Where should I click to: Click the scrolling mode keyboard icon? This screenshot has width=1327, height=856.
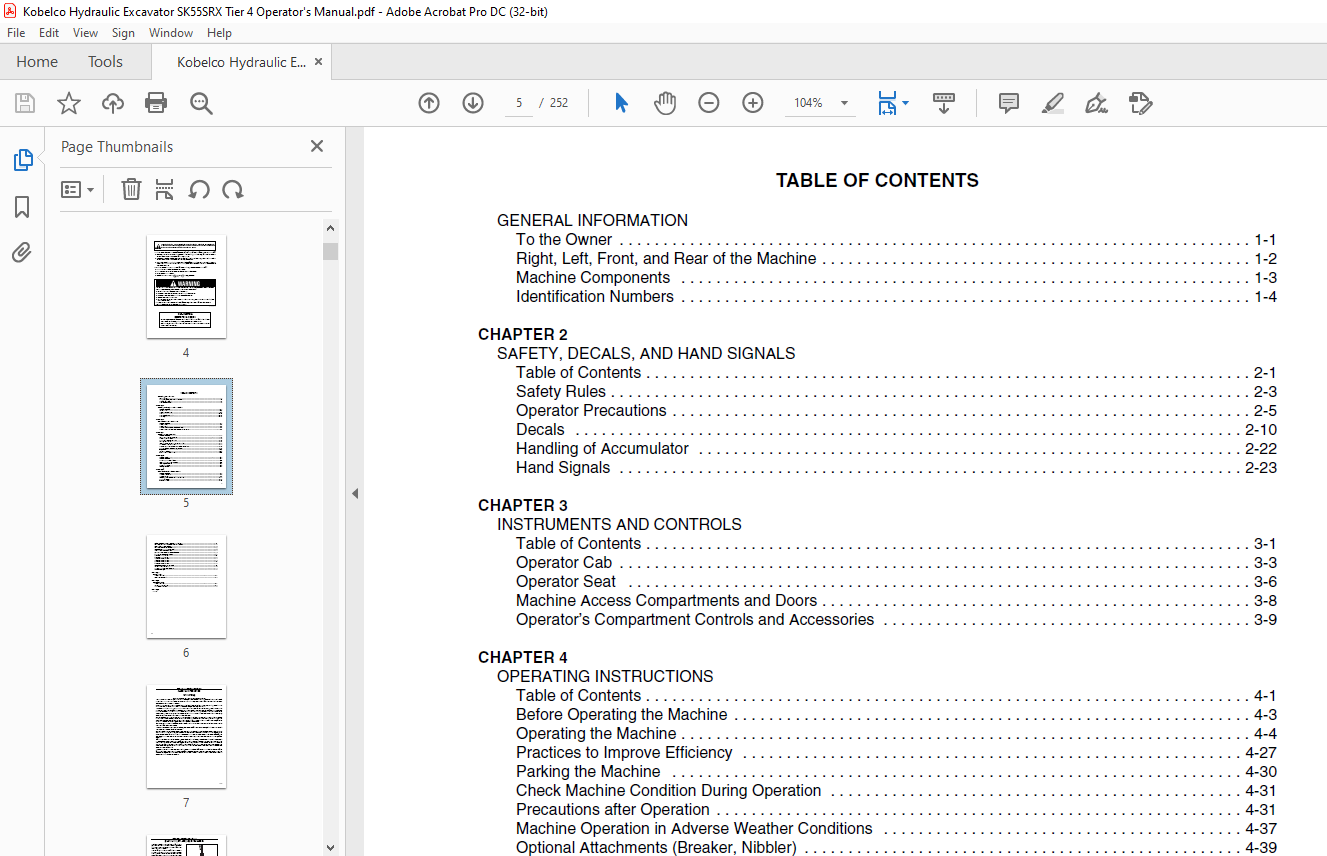944,103
